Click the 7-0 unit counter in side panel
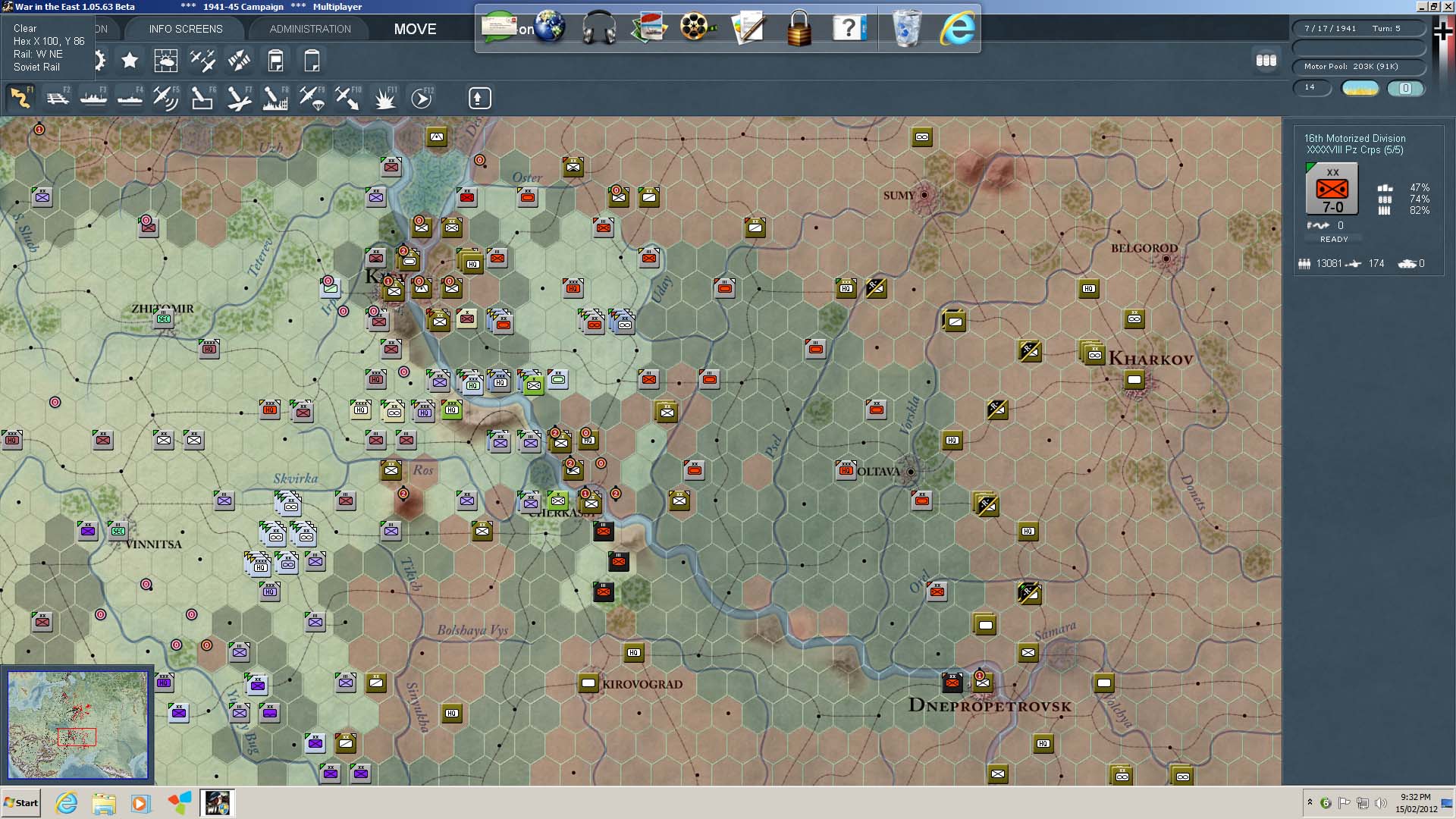This screenshot has height=819, width=1456. click(x=1332, y=190)
